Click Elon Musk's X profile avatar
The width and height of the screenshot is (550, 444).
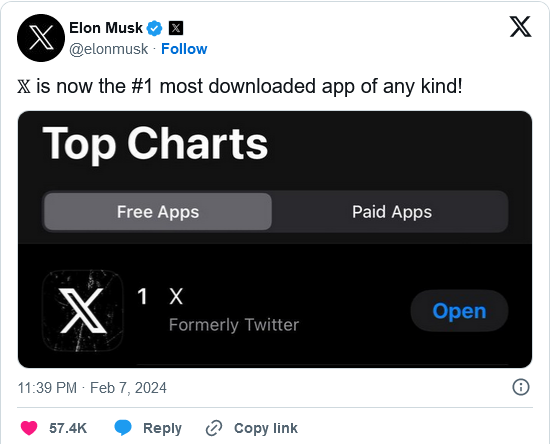[41, 38]
